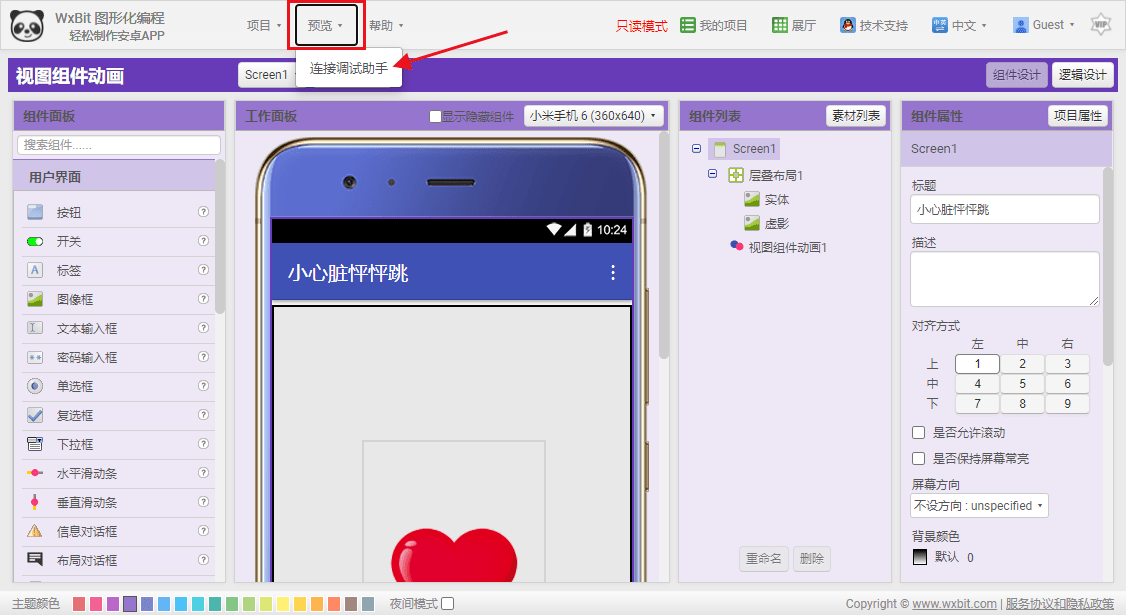Click the 重命名 rename button

(763, 558)
